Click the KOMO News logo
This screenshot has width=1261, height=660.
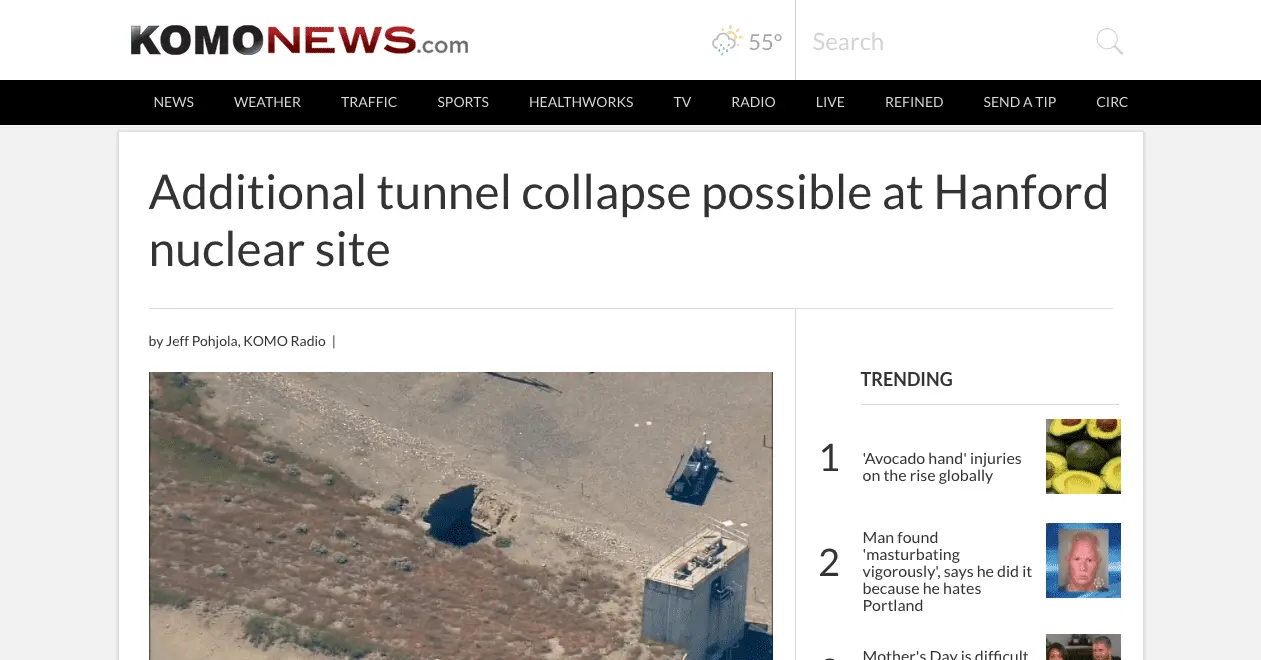pyautogui.click(x=299, y=41)
